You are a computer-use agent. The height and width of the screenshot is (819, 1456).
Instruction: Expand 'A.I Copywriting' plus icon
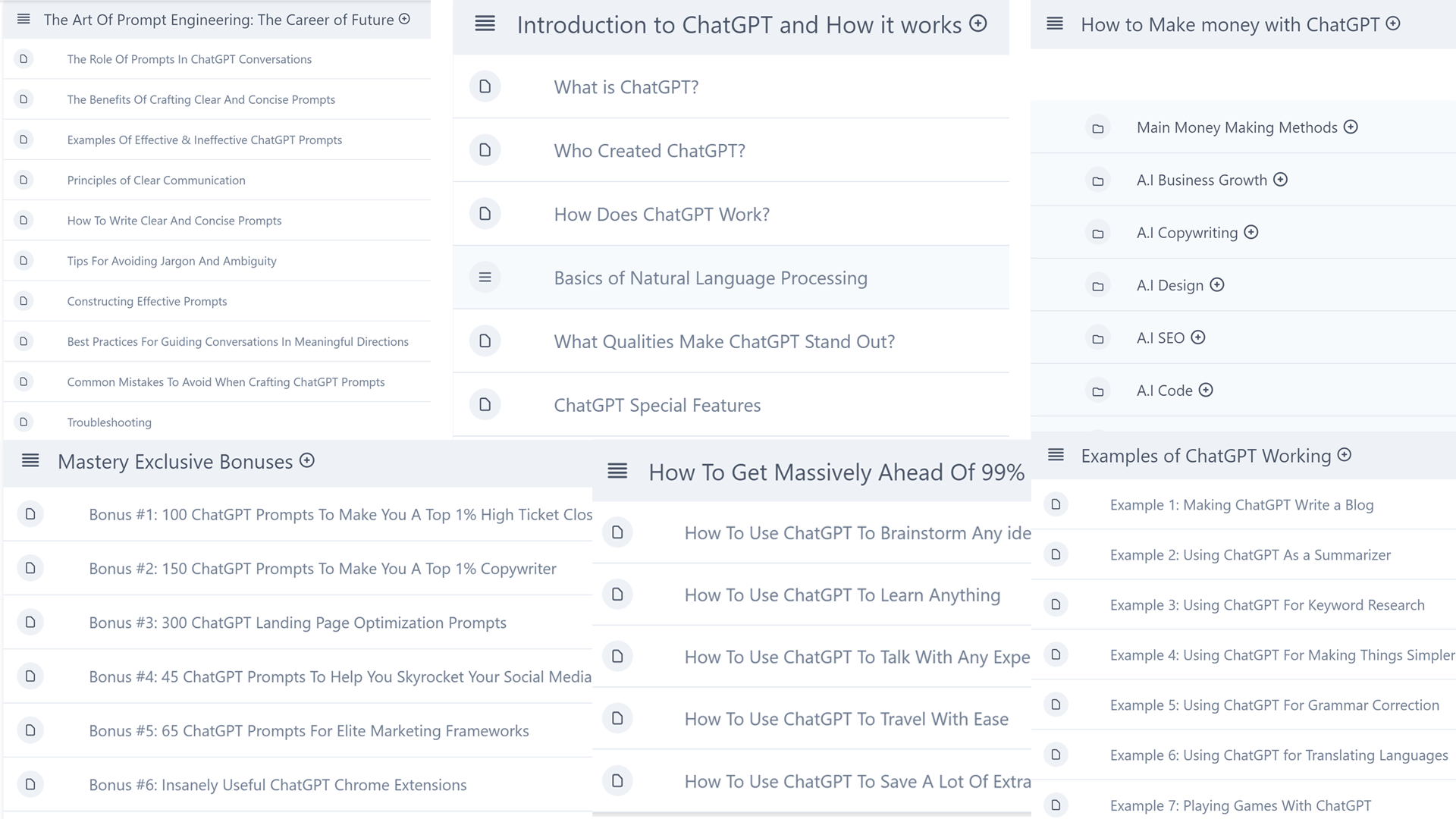tap(1251, 232)
